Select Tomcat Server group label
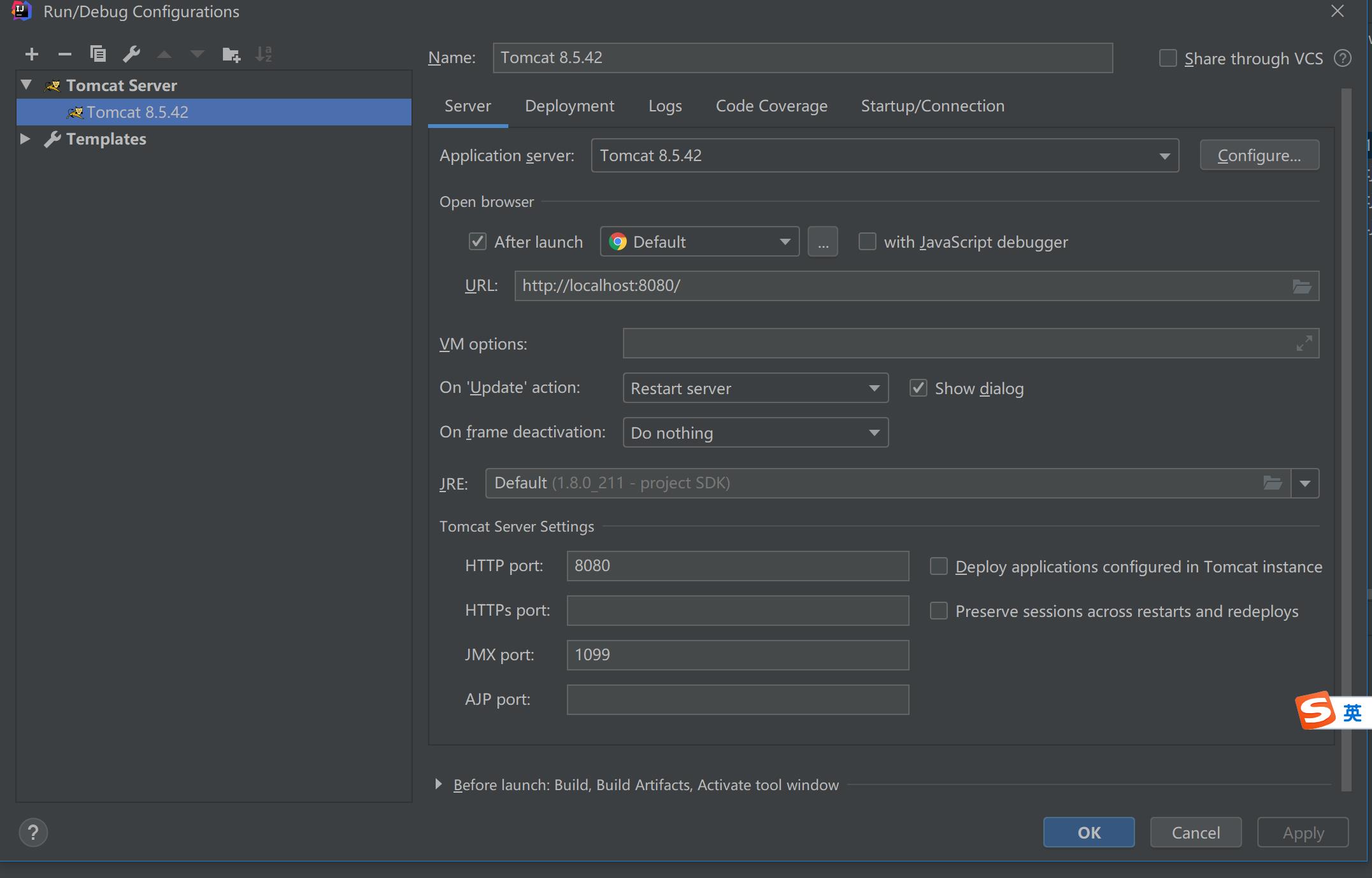The height and width of the screenshot is (878, 1372). pos(121,85)
